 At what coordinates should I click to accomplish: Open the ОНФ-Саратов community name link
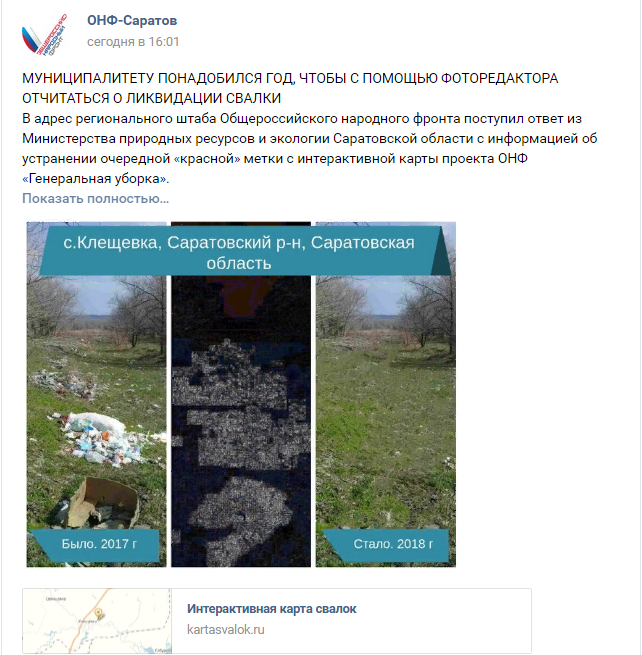[132, 20]
